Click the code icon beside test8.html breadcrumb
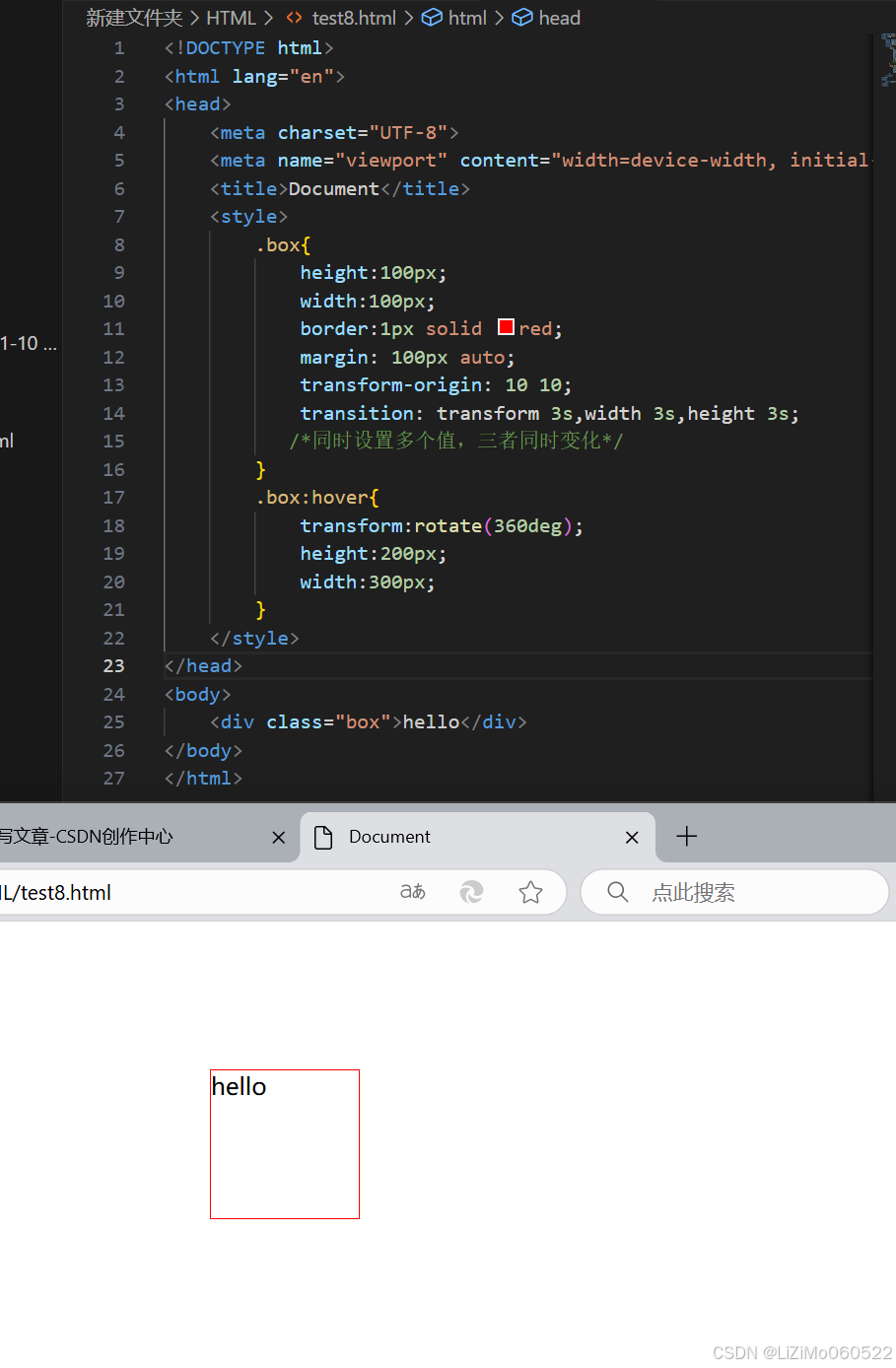This screenshot has width=896, height=1368. (x=292, y=18)
